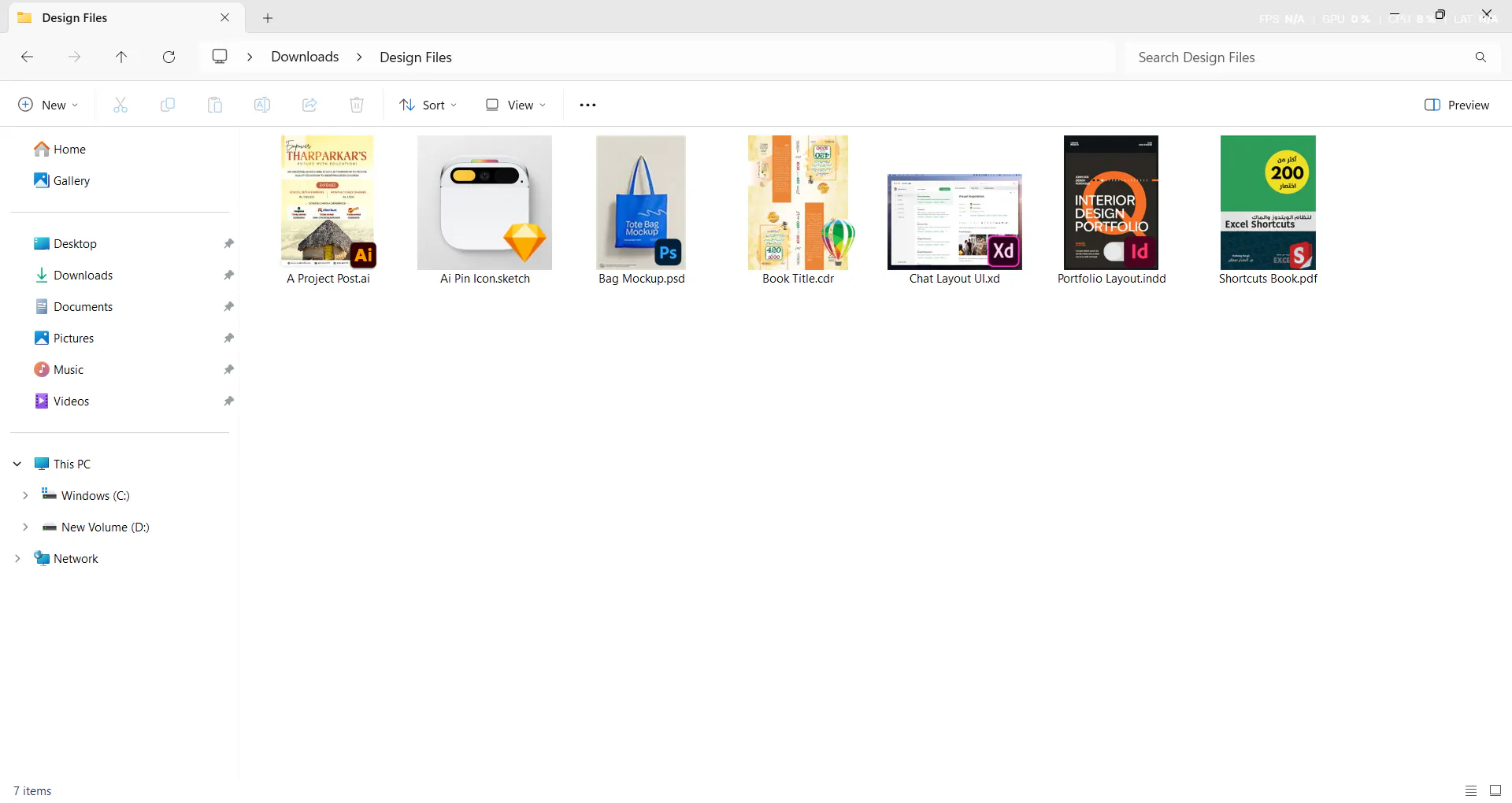Image resolution: width=1512 pixels, height=803 pixels.
Task: Open Gallery in the sidebar
Action: [x=62, y=180]
